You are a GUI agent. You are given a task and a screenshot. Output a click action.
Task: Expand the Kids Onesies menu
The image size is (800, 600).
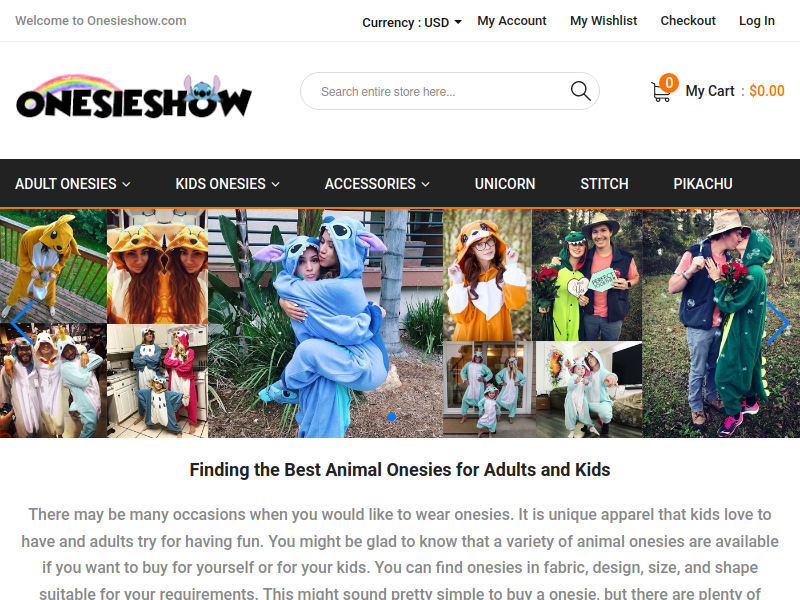click(x=228, y=184)
